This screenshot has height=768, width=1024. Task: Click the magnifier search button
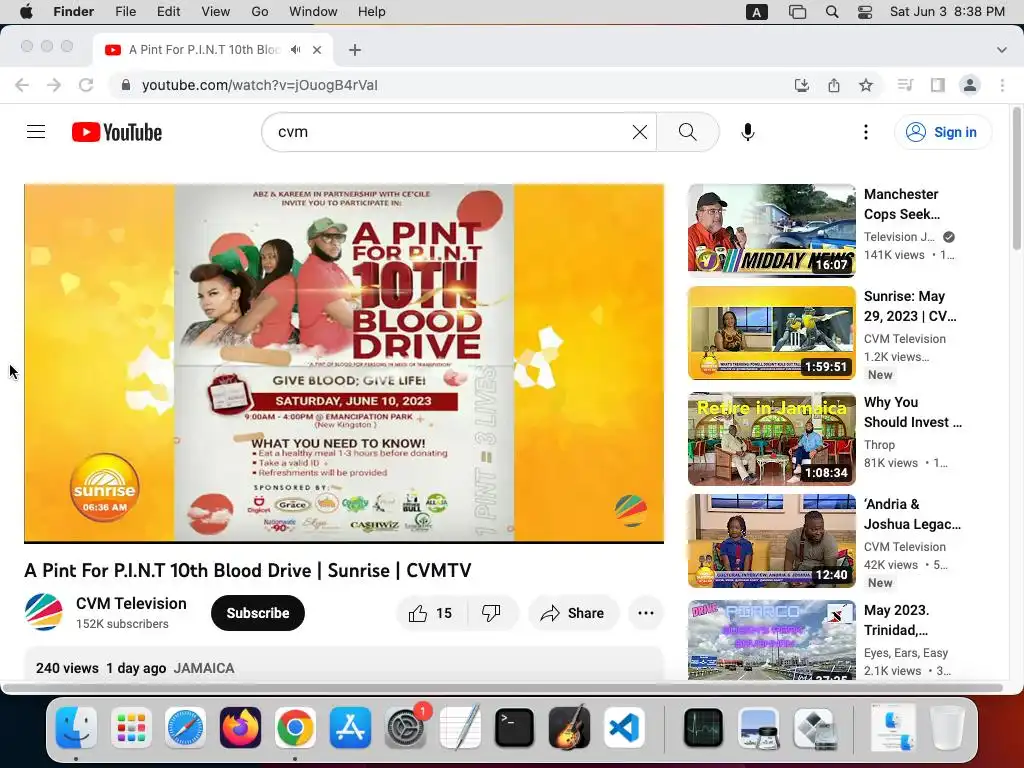click(x=688, y=132)
